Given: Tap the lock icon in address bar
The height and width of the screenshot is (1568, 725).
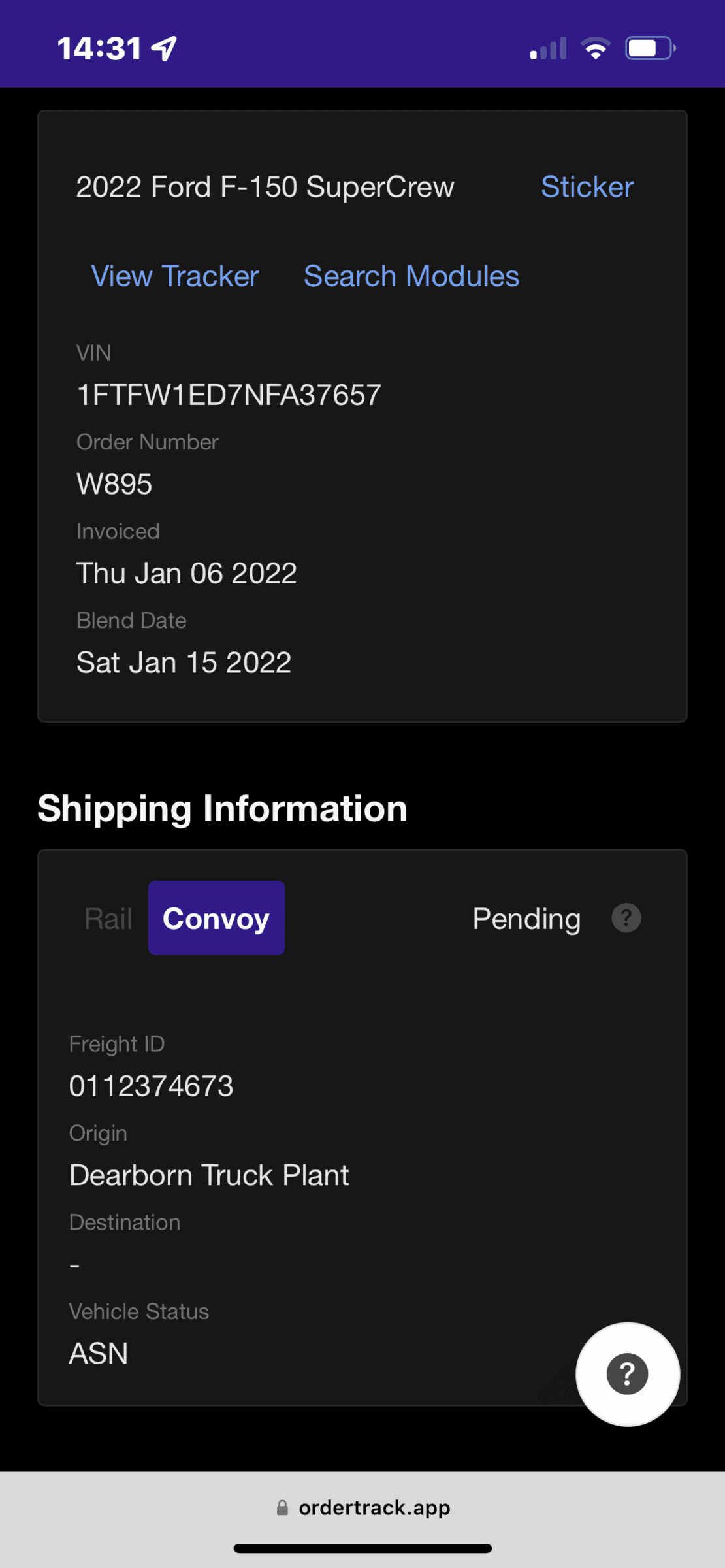Looking at the screenshot, I should pos(282,1507).
